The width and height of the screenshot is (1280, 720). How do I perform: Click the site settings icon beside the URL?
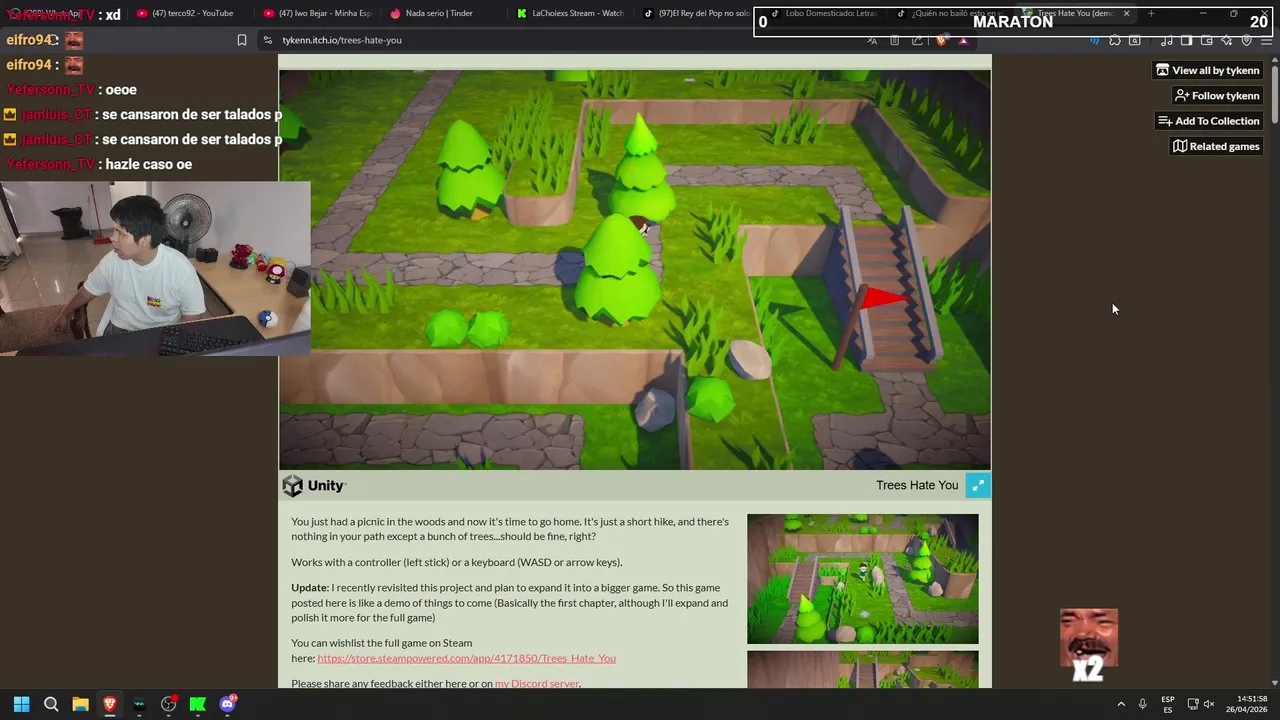pos(268,40)
